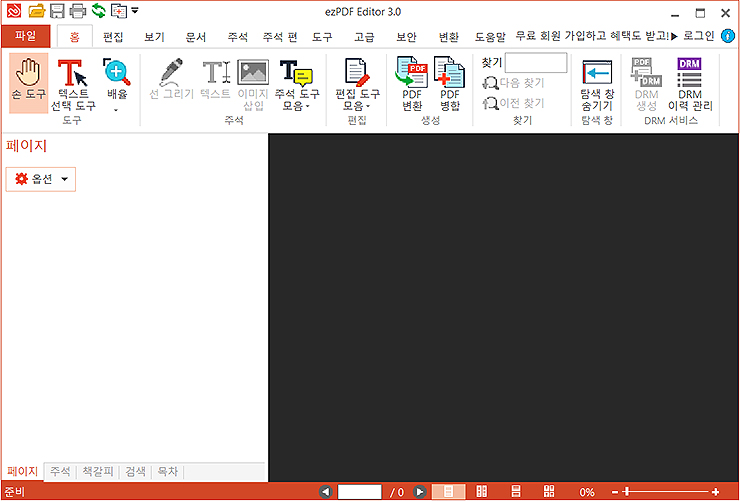Screen dimensions: 740x501
Task: Click the 로그인 link
Action: pyautogui.click(x=698, y=36)
